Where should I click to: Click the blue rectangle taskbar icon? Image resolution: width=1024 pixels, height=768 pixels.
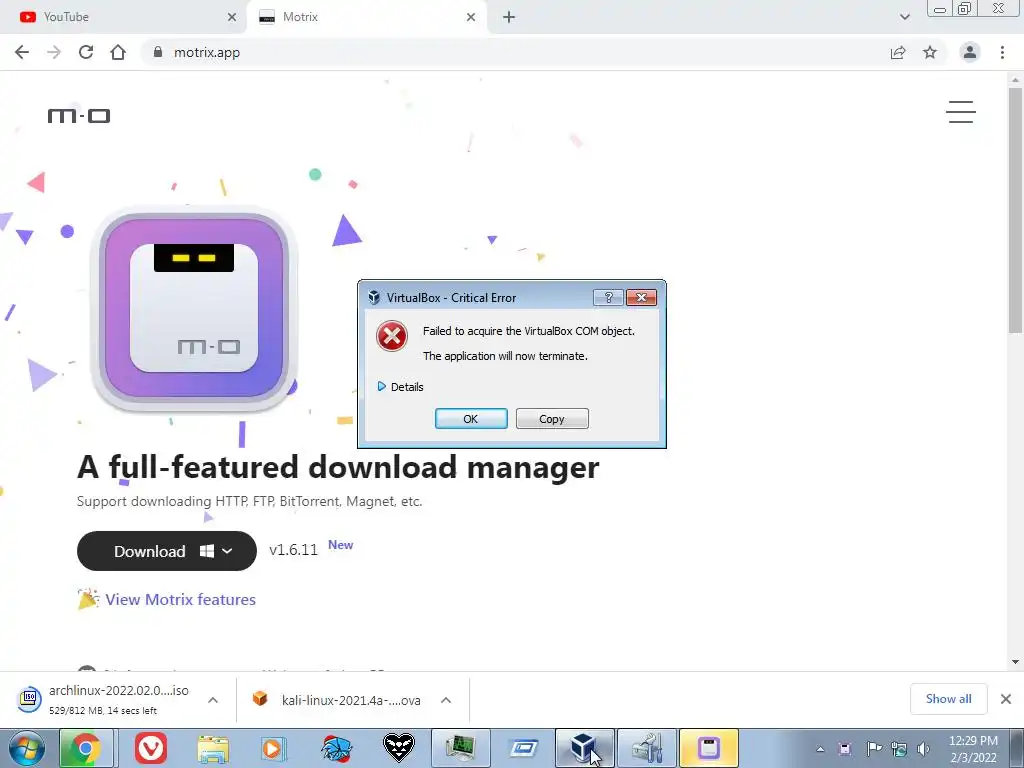pyautogui.click(x=523, y=748)
